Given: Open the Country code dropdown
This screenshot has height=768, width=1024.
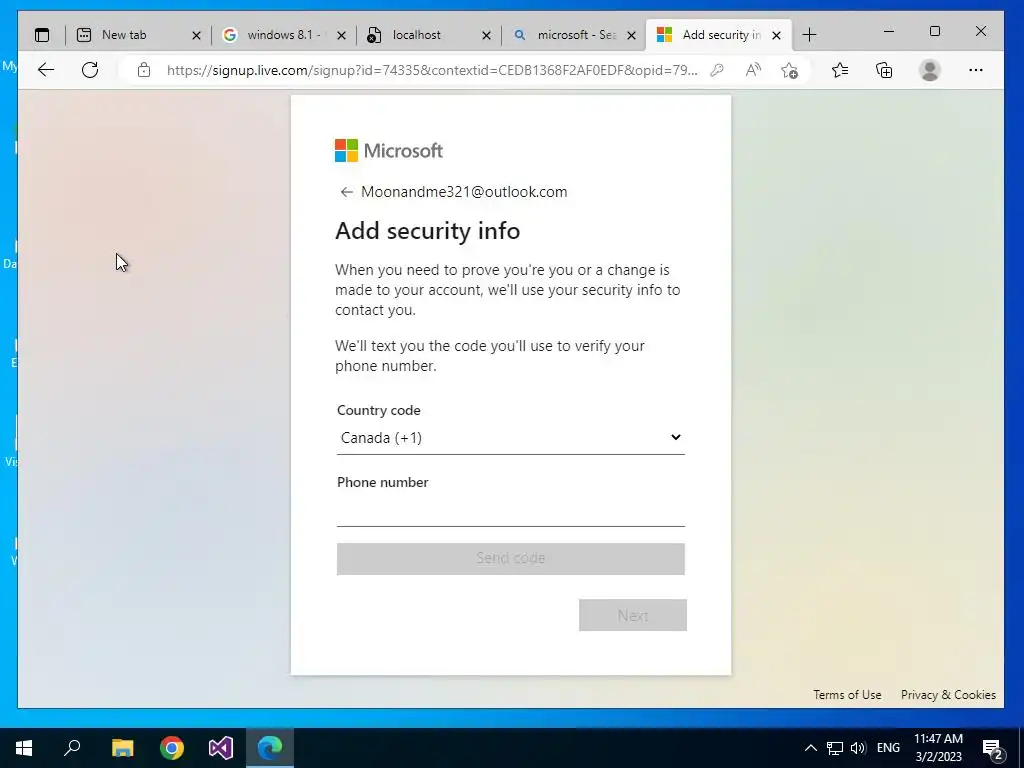Looking at the screenshot, I should 511,438.
